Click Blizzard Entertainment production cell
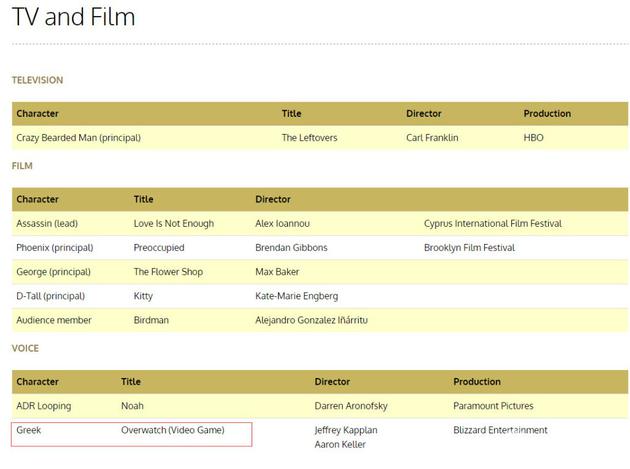The image size is (630, 469). (500, 430)
